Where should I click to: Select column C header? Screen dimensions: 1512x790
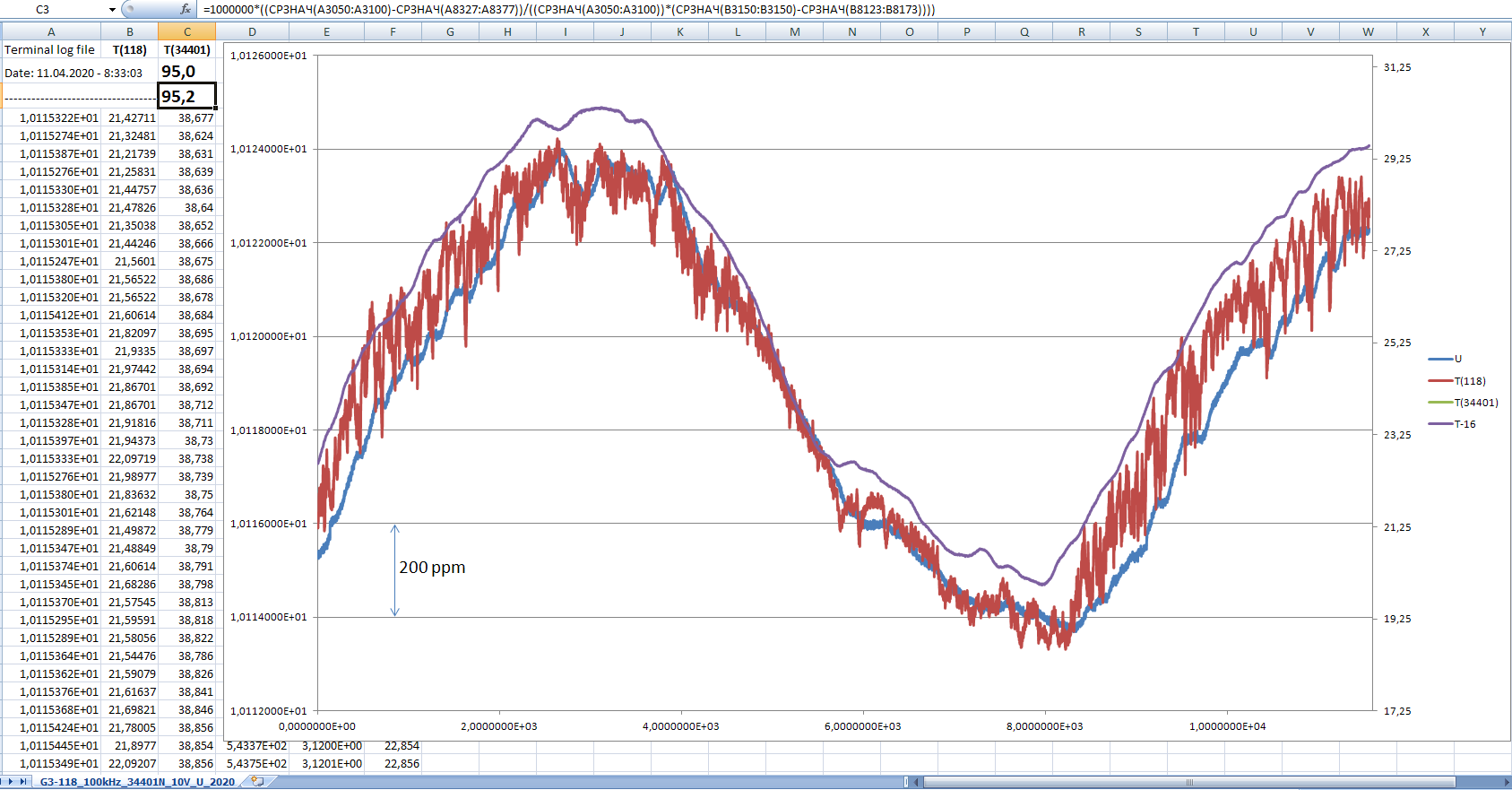[x=187, y=31]
